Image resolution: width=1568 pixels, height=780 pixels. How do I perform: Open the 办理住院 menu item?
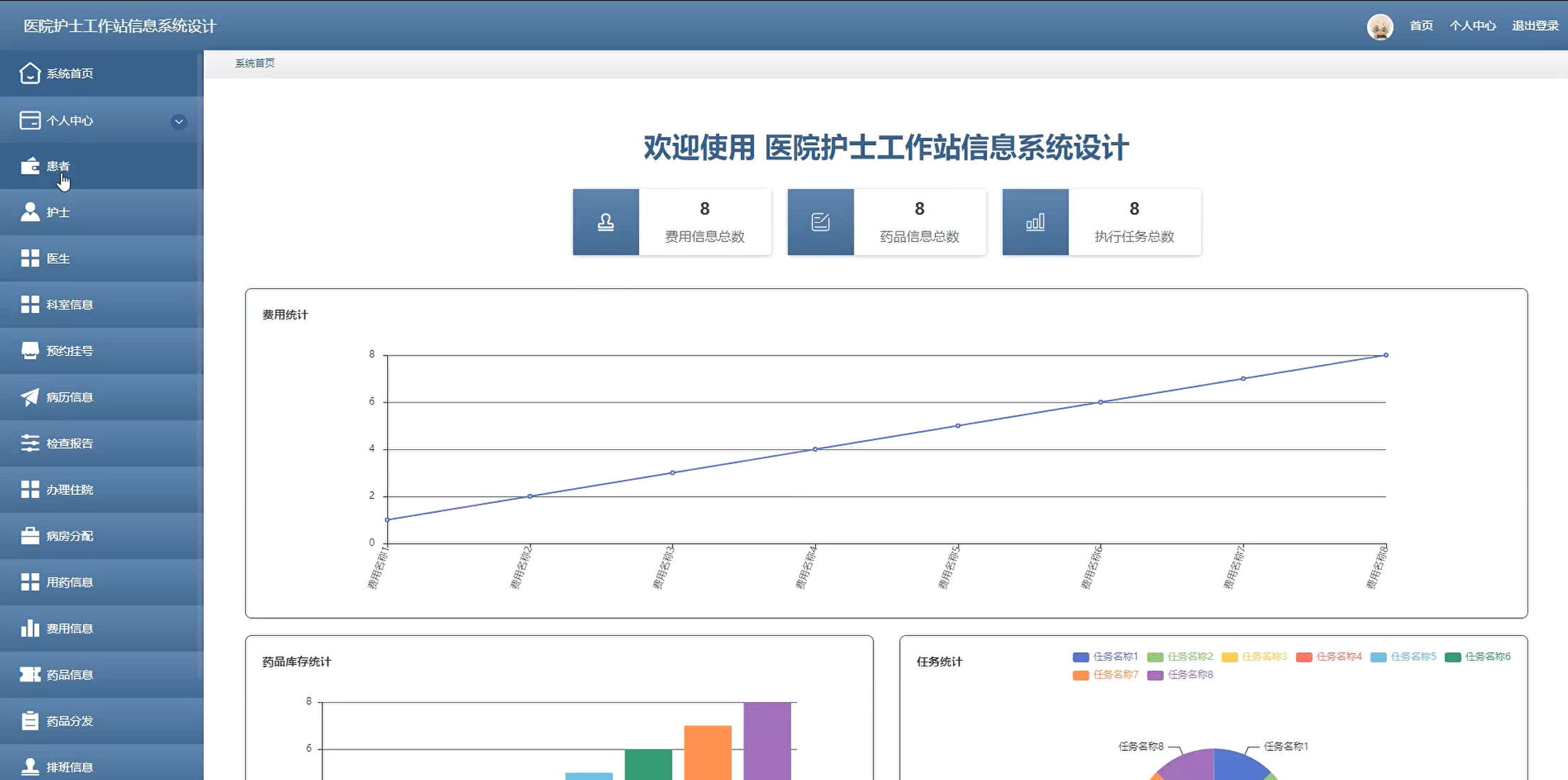[102, 490]
